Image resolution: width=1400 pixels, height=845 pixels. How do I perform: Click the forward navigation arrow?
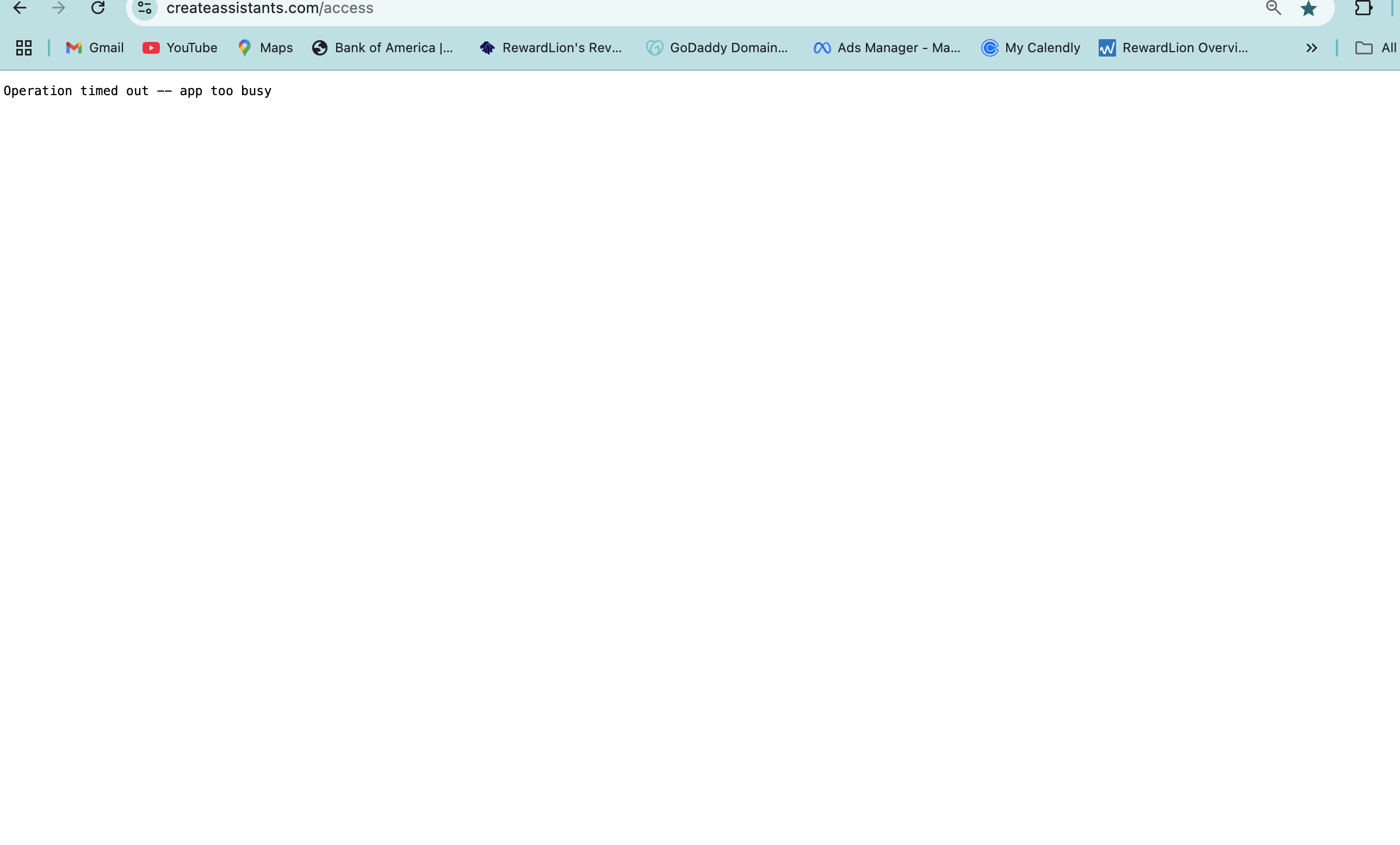coord(59,8)
